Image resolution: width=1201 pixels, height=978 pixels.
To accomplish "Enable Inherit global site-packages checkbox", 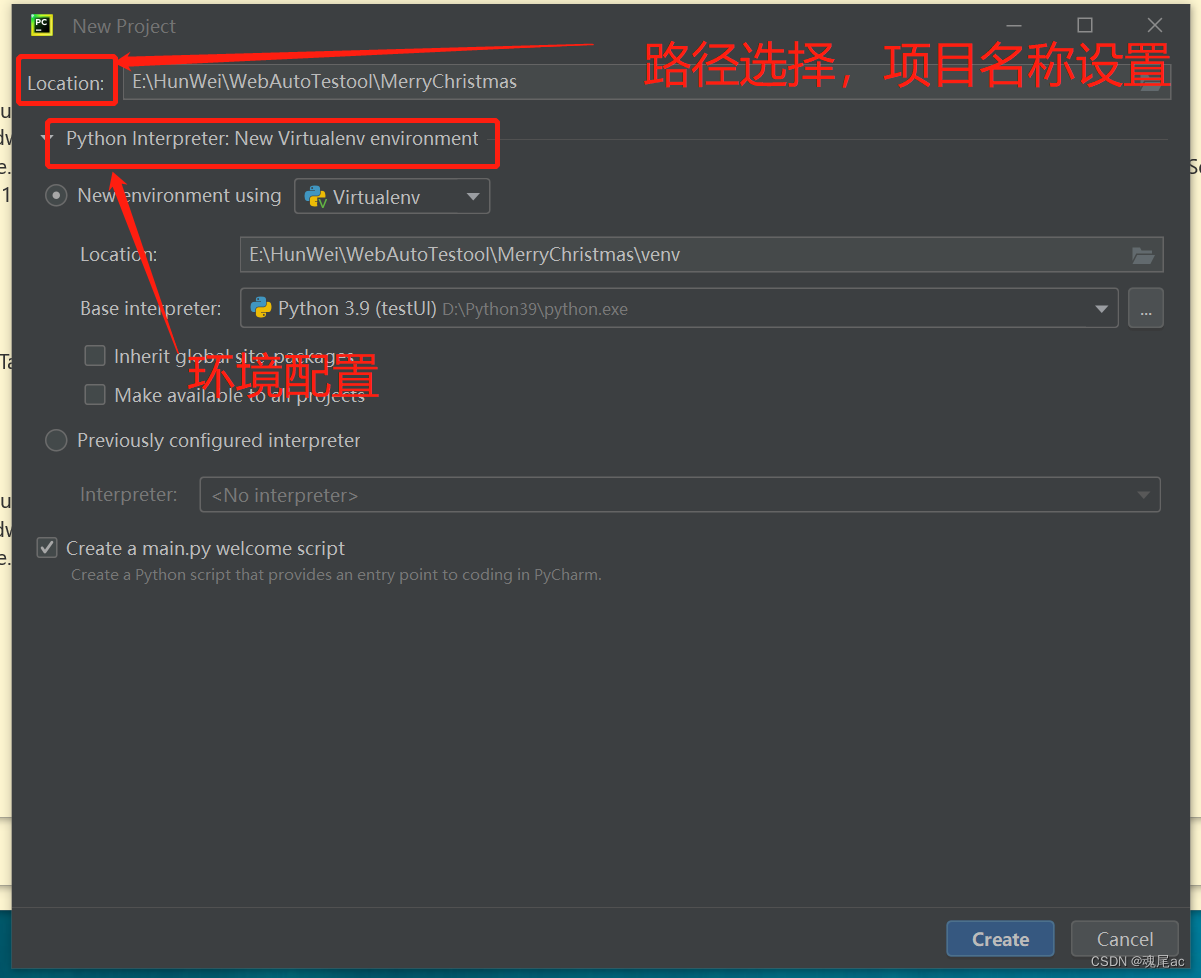I will [x=95, y=356].
